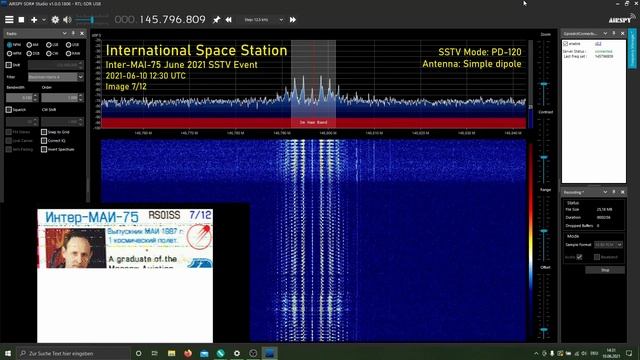Select the WFM demodulation mode

(13, 53)
